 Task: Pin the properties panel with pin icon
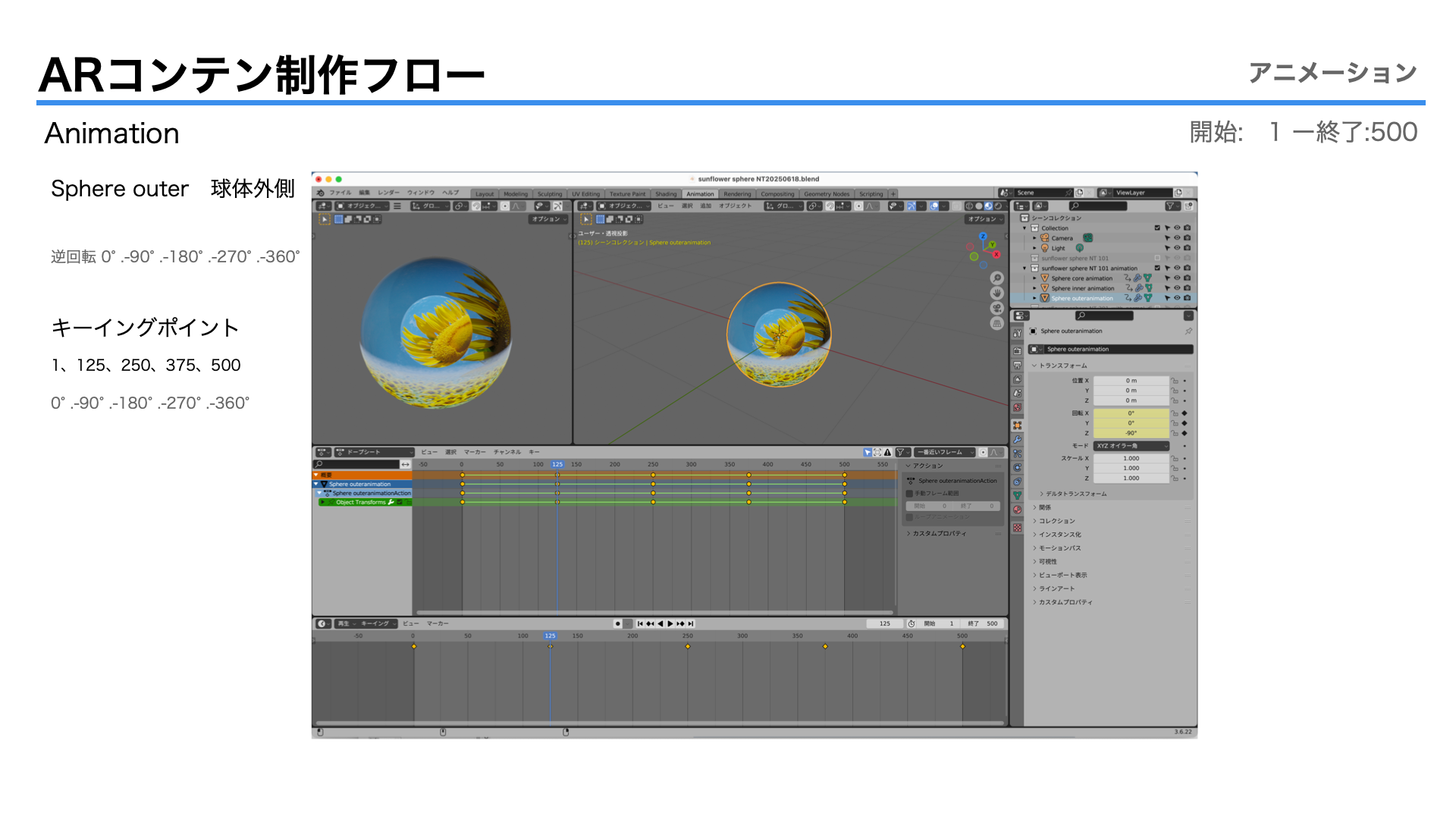(x=1188, y=331)
